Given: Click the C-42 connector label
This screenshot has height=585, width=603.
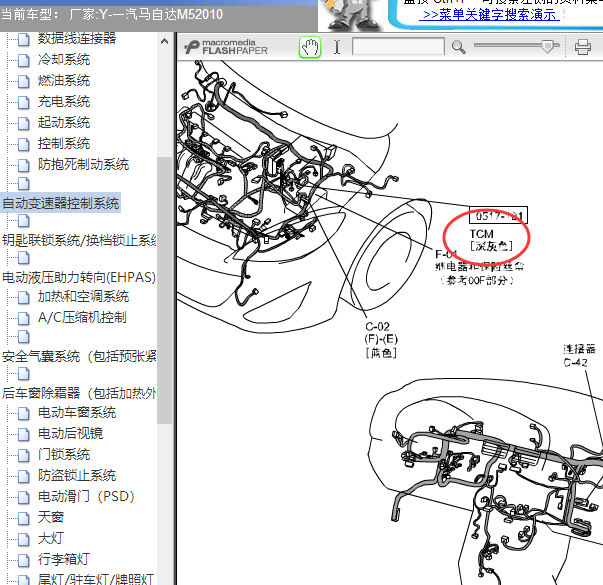Looking at the screenshot, I should pyautogui.click(x=575, y=362).
